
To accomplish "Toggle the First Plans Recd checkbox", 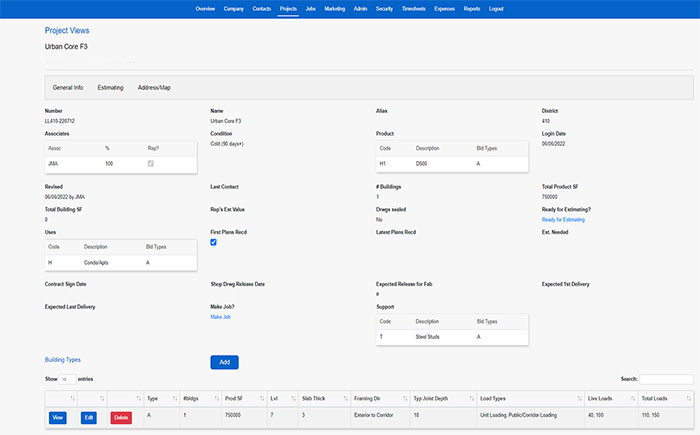I will (x=213, y=242).
